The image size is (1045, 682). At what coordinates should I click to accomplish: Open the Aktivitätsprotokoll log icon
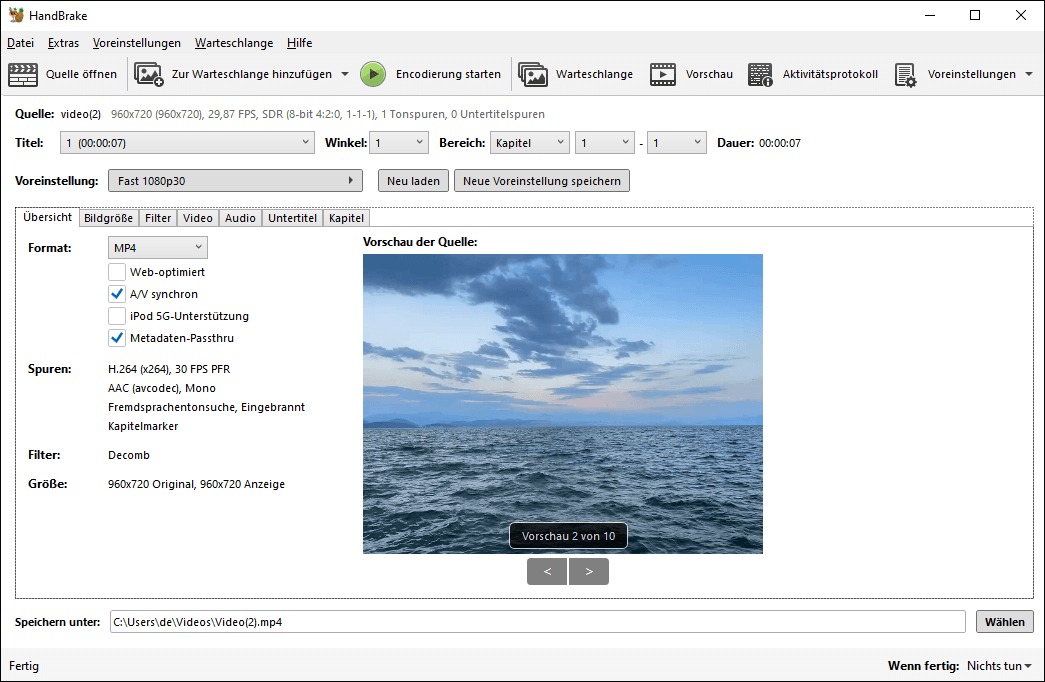click(x=760, y=74)
